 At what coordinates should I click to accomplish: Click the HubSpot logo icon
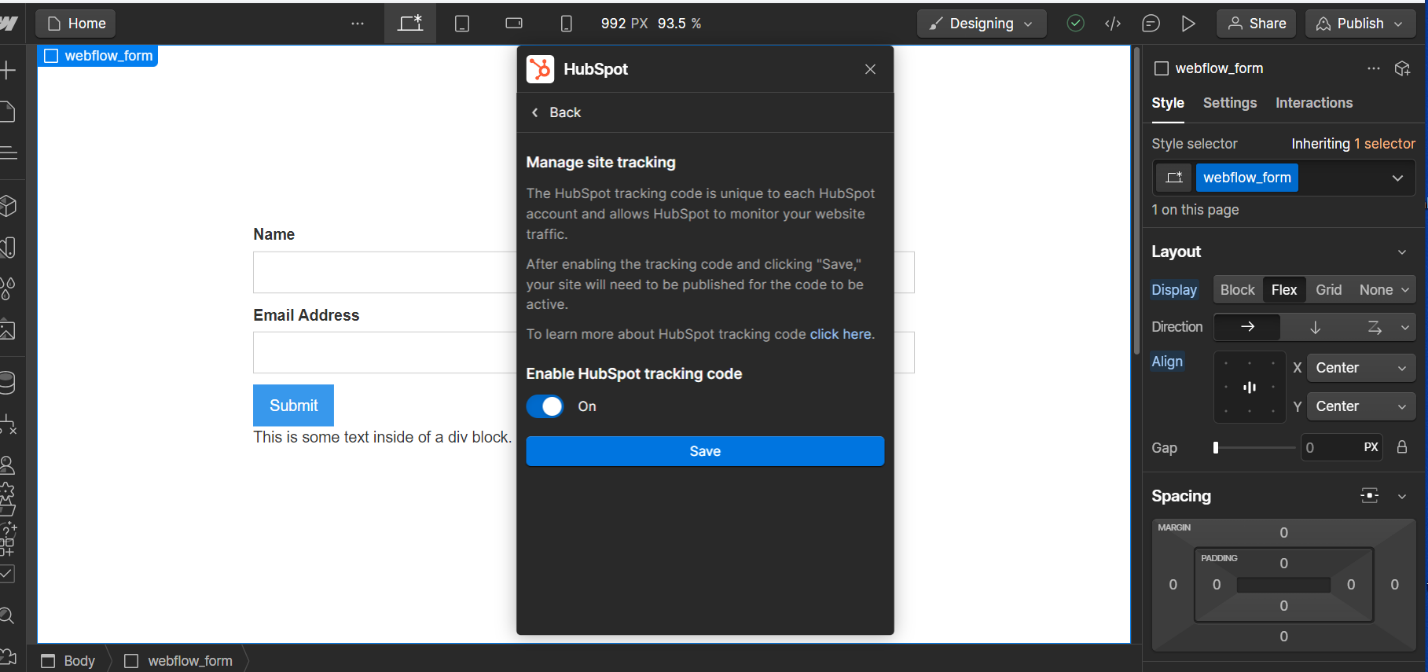(x=540, y=69)
